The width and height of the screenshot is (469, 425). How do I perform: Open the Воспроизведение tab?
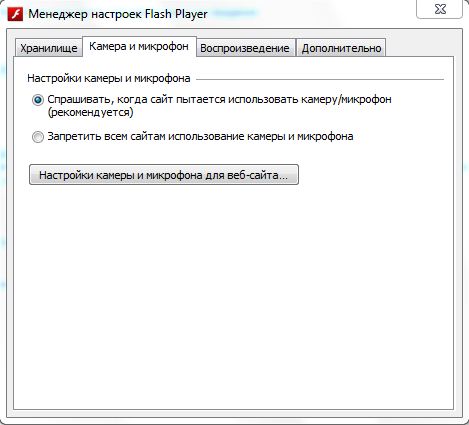click(x=245, y=48)
